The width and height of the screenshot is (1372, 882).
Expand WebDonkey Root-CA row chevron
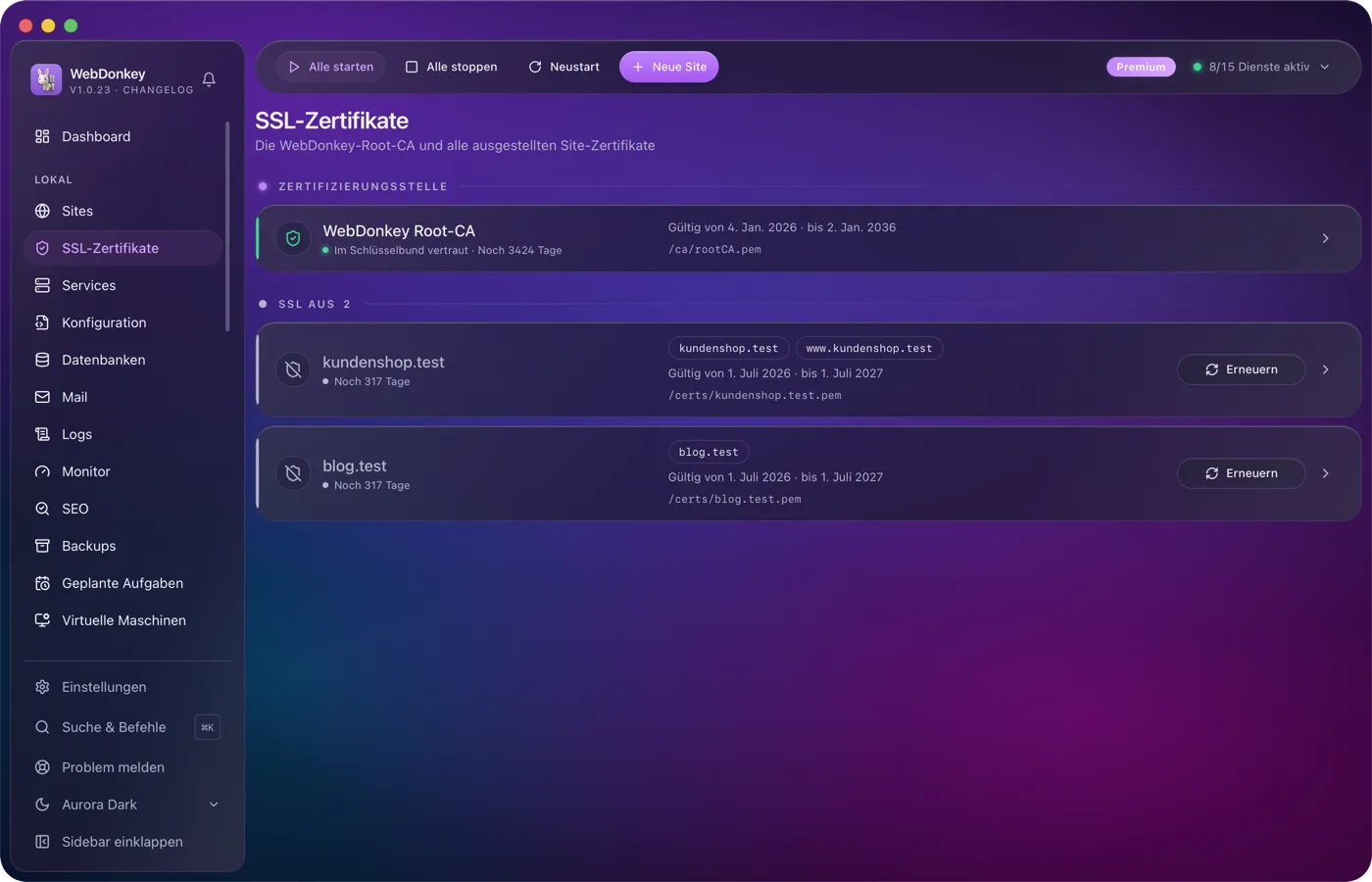click(x=1325, y=238)
